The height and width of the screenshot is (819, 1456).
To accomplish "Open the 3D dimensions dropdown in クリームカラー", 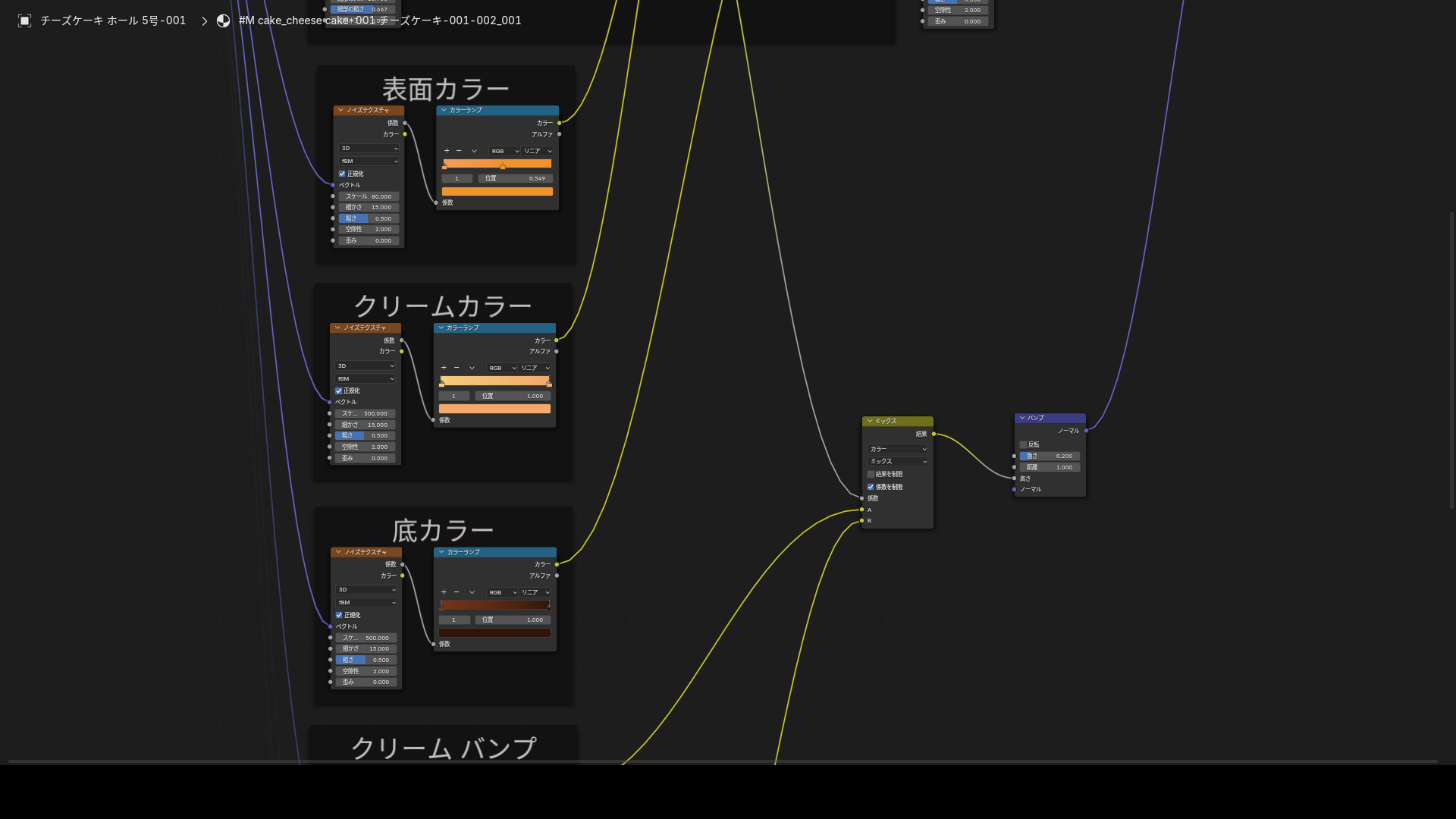I will pos(366,366).
